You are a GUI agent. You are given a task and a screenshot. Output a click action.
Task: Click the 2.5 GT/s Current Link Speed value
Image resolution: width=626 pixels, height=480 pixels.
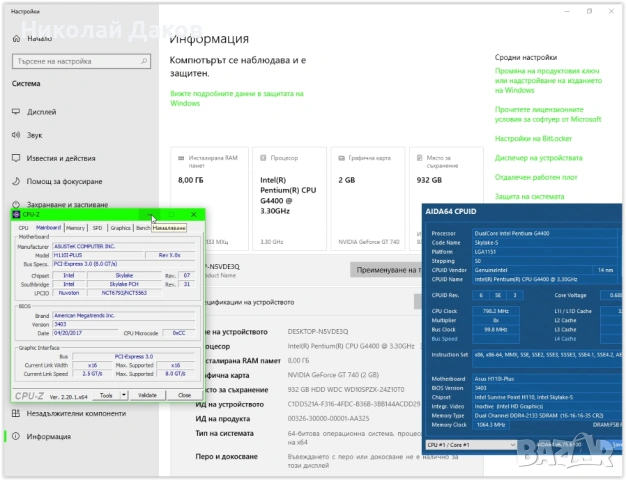pos(92,374)
